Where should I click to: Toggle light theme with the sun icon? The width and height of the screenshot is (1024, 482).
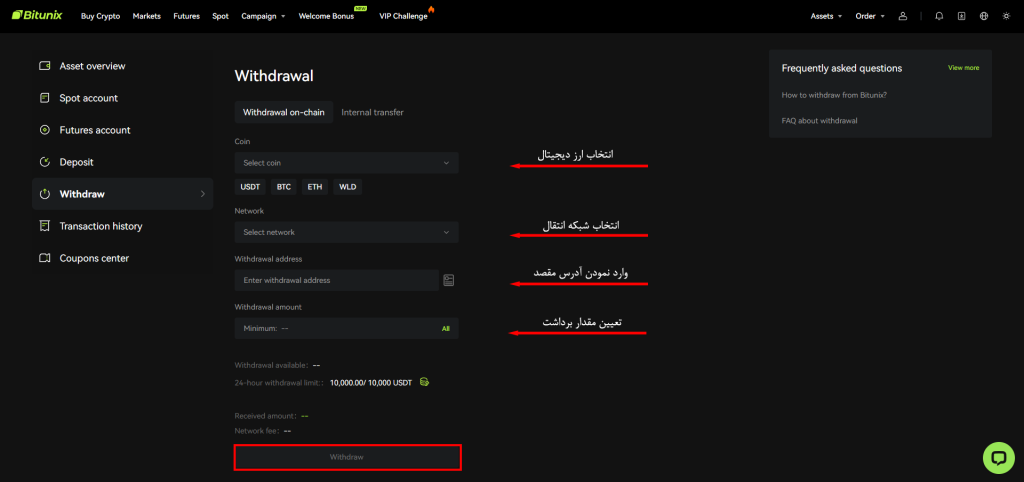[x=1006, y=16]
